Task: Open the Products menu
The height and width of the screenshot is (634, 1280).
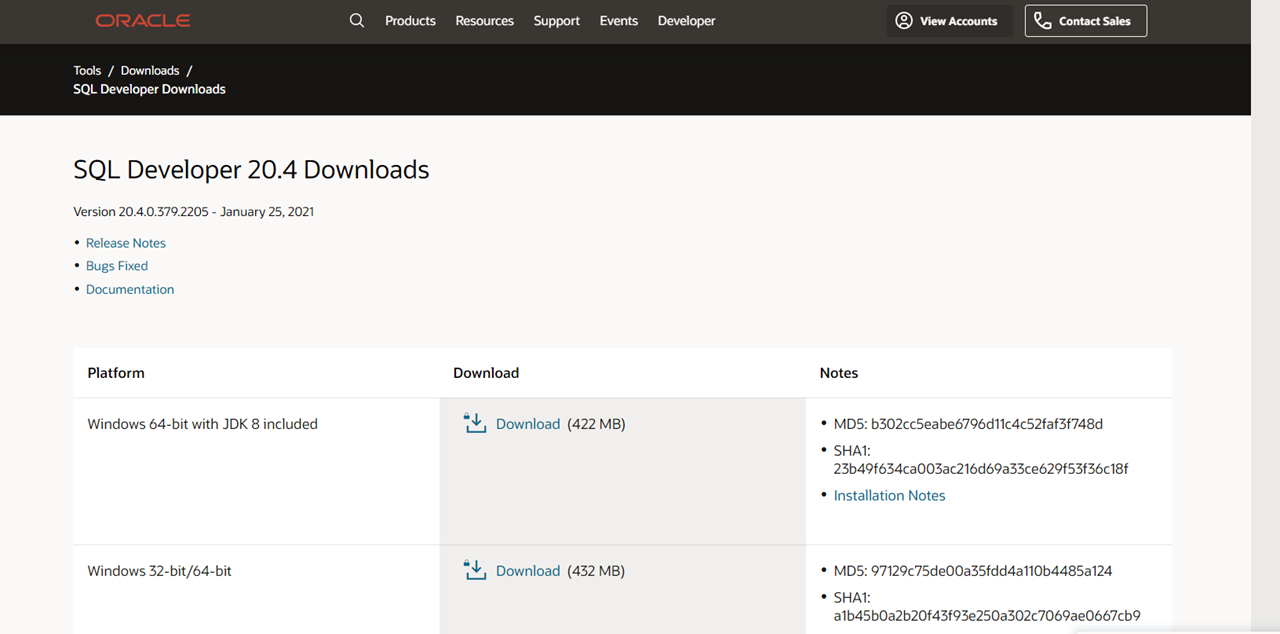Action: (x=410, y=20)
